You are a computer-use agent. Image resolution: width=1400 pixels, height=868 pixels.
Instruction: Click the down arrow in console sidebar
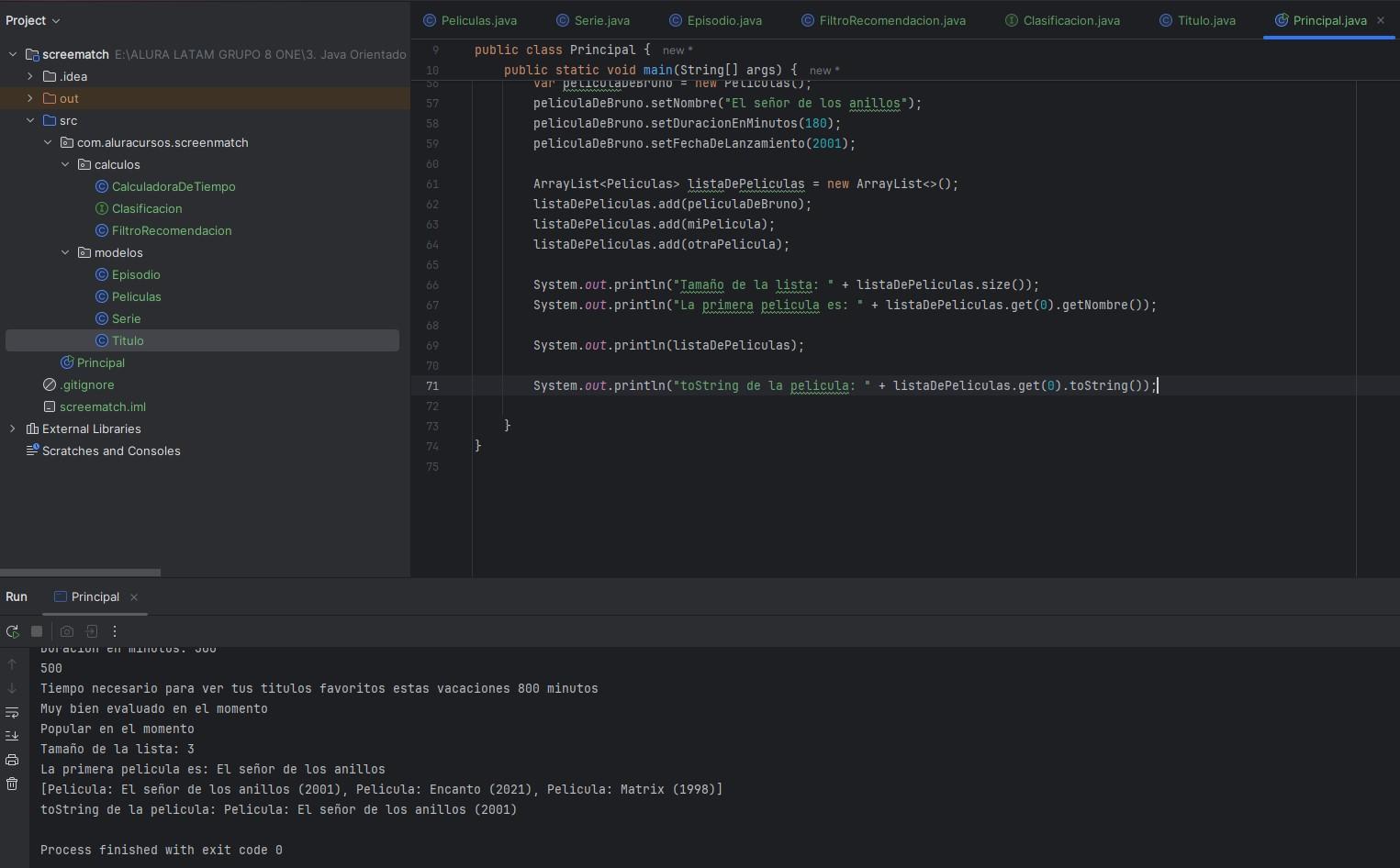[12, 687]
